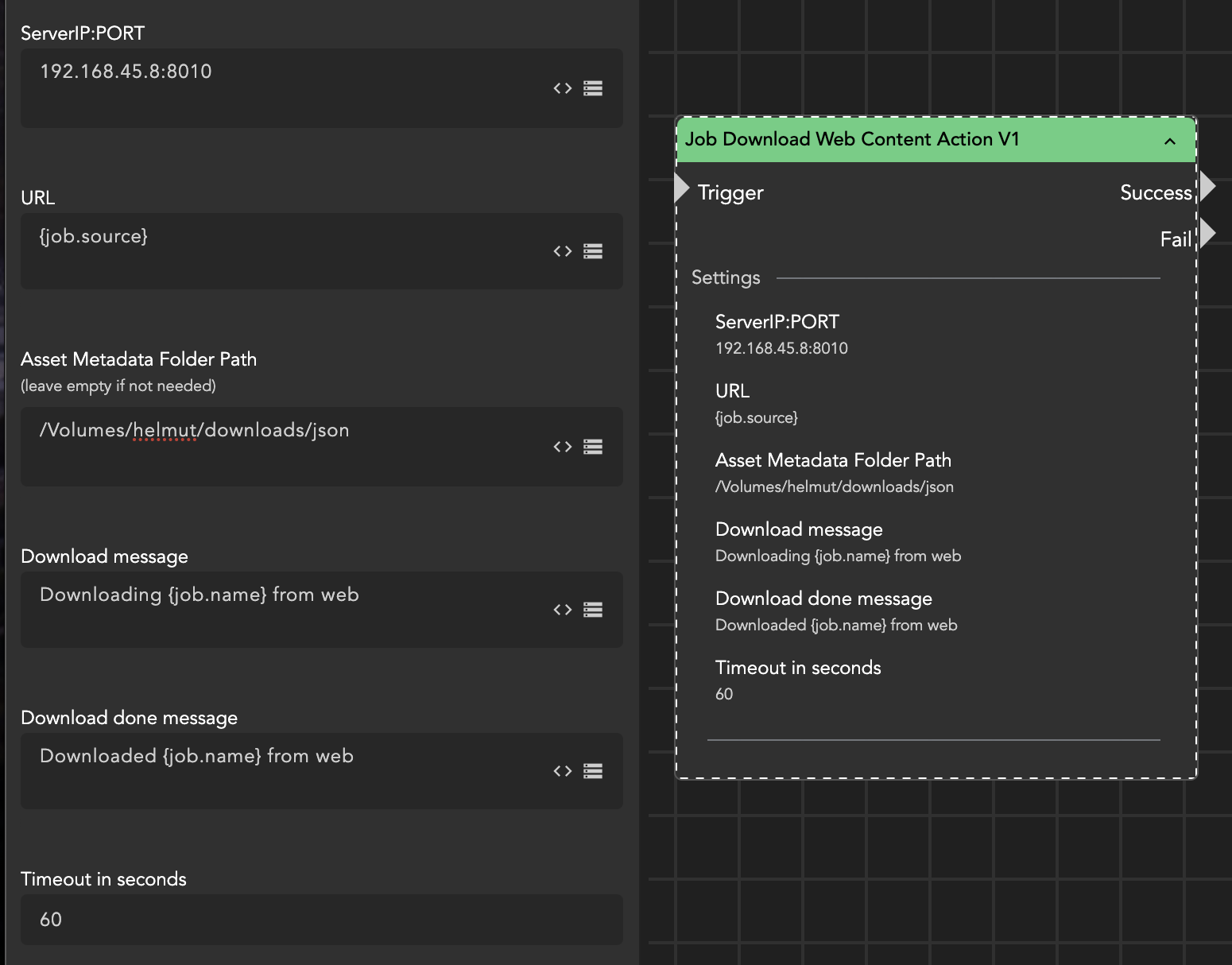Collapse the Job Download Web Content node
Screen dimensions: 1232x965
pyautogui.click(x=1169, y=141)
